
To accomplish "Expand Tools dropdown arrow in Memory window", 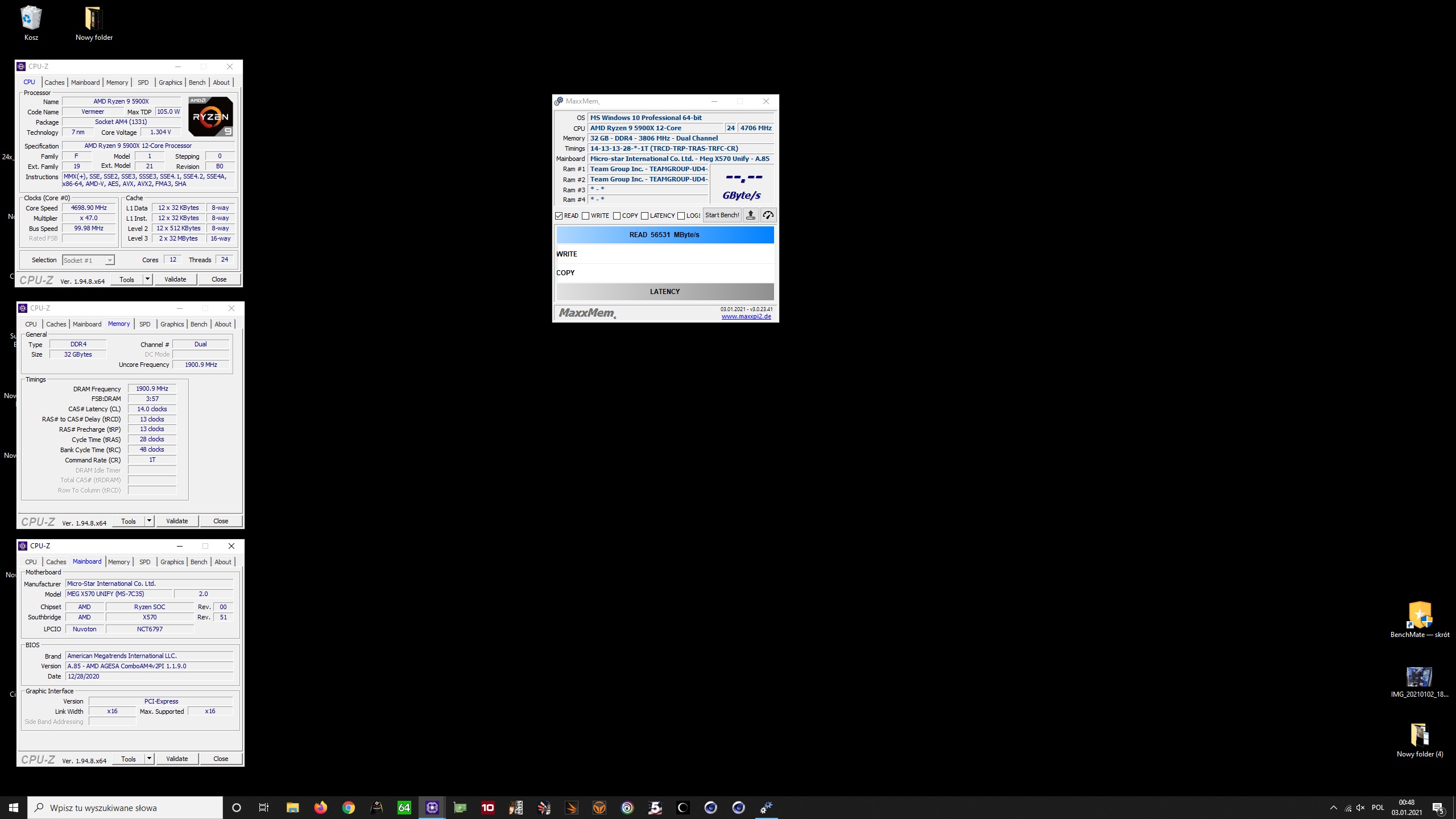I will pos(149,521).
